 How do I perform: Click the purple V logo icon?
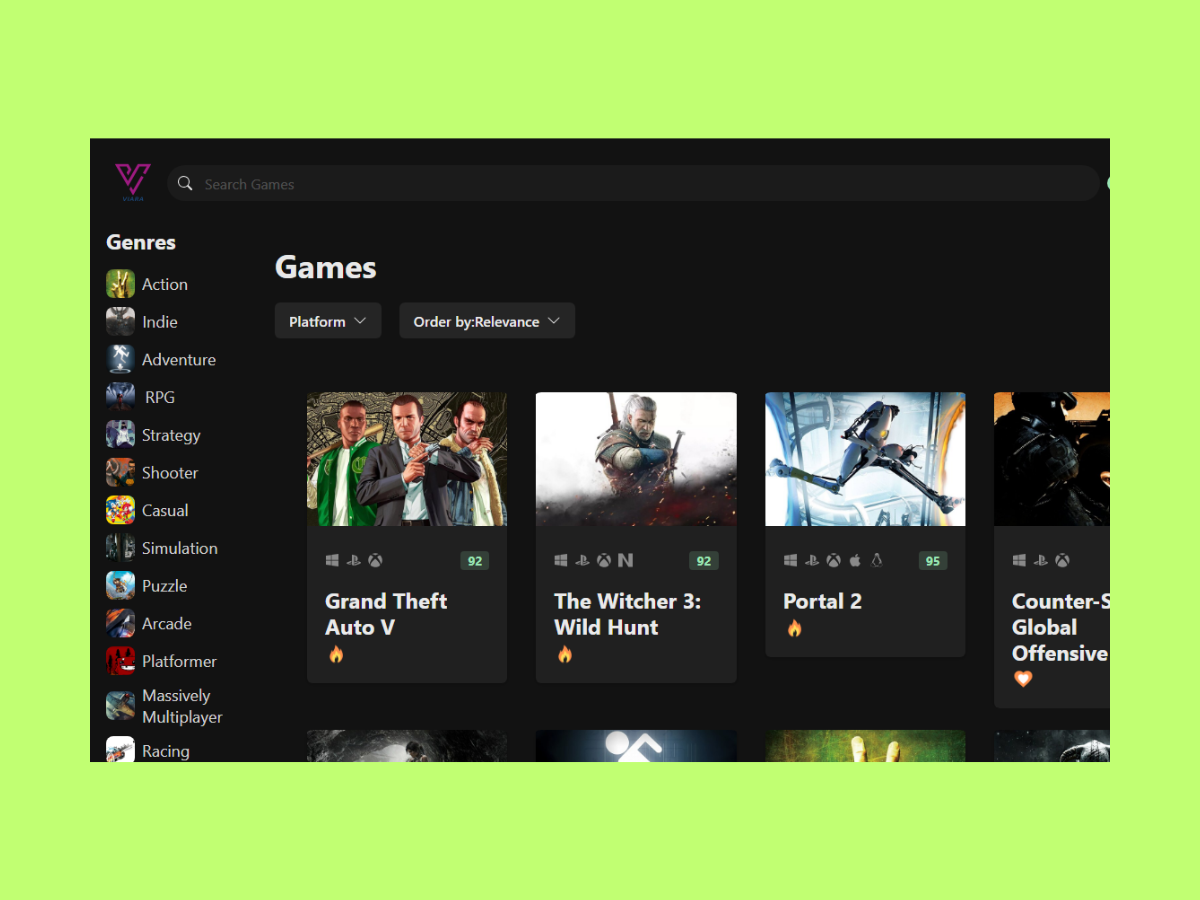click(x=132, y=182)
